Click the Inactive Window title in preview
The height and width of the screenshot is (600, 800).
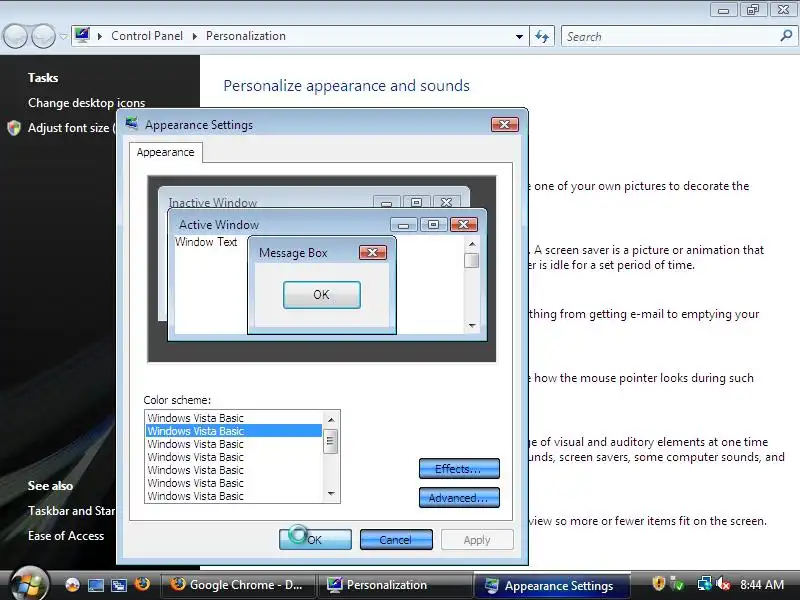pyautogui.click(x=213, y=202)
